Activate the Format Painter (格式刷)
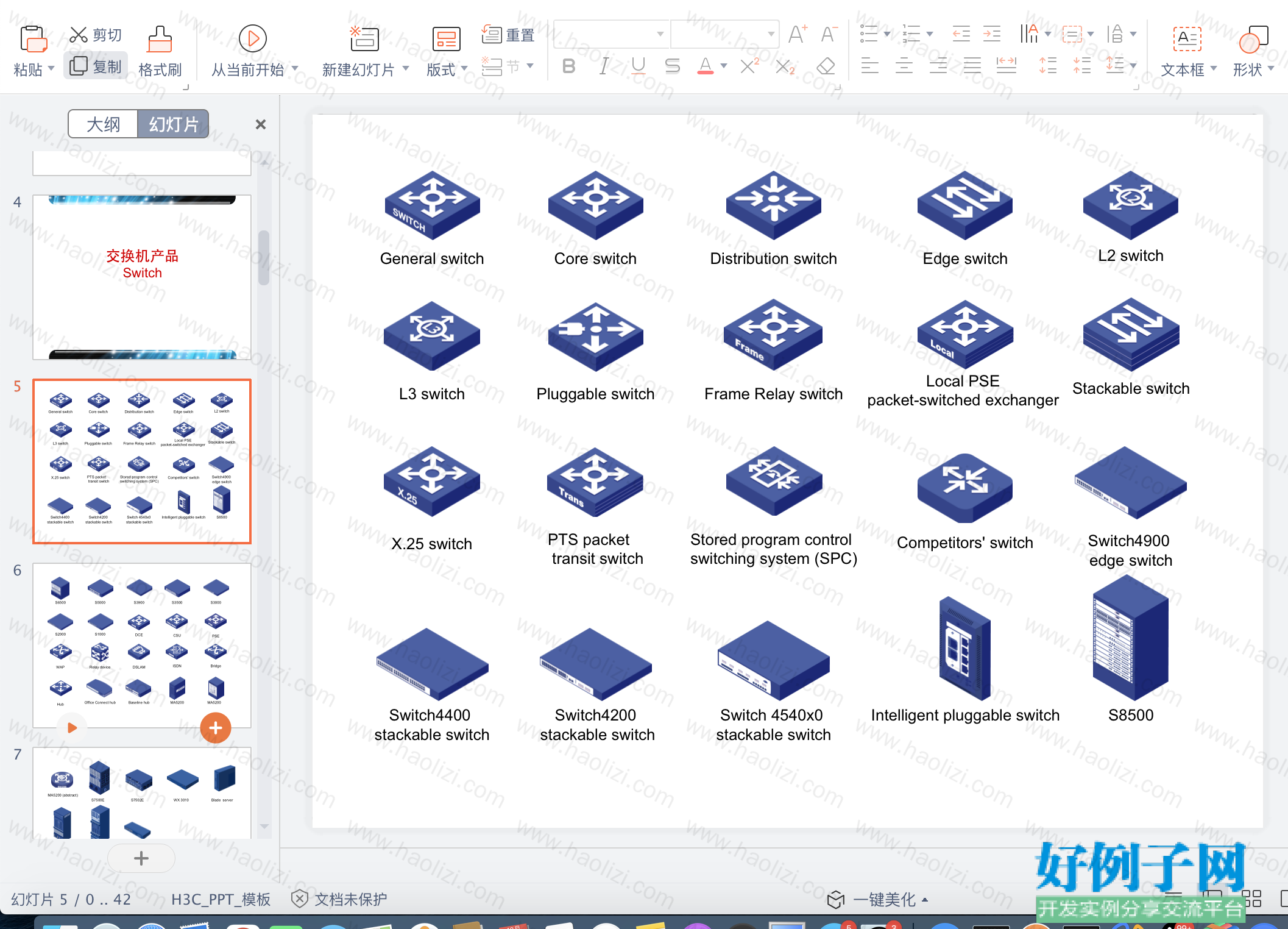 (160, 51)
